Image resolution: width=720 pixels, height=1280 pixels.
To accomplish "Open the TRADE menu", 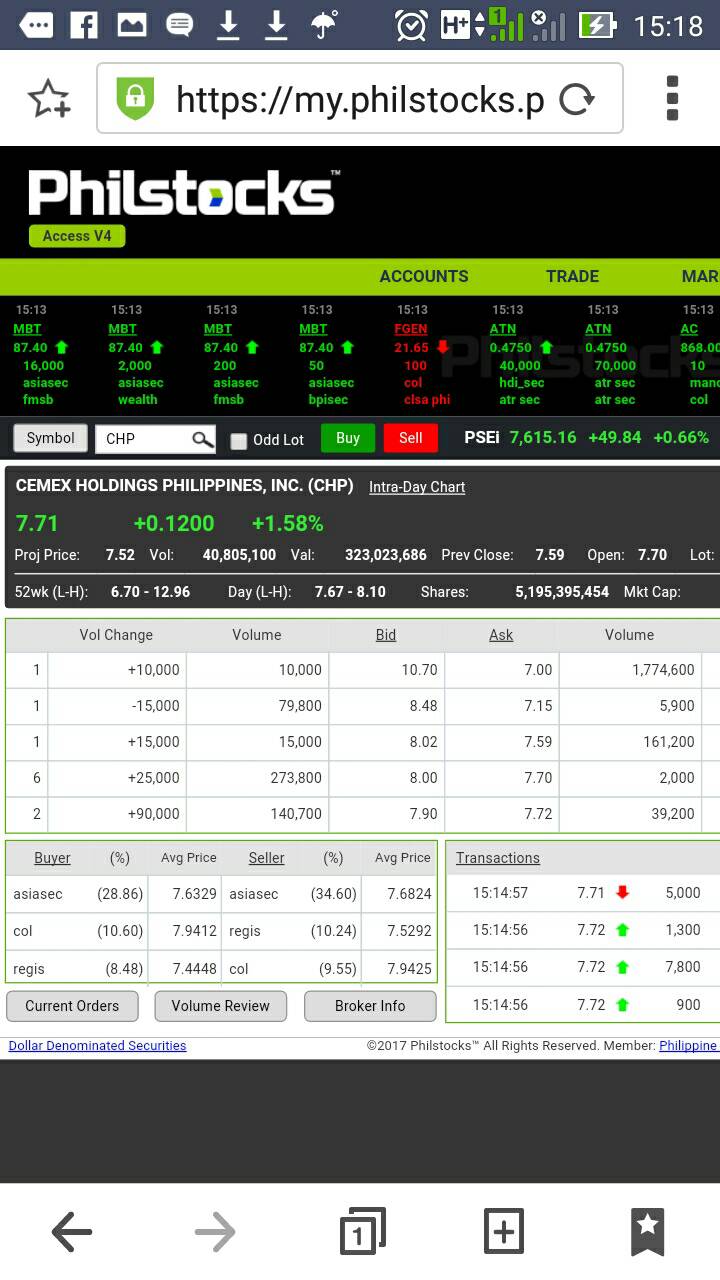I will click(x=572, y=276).
